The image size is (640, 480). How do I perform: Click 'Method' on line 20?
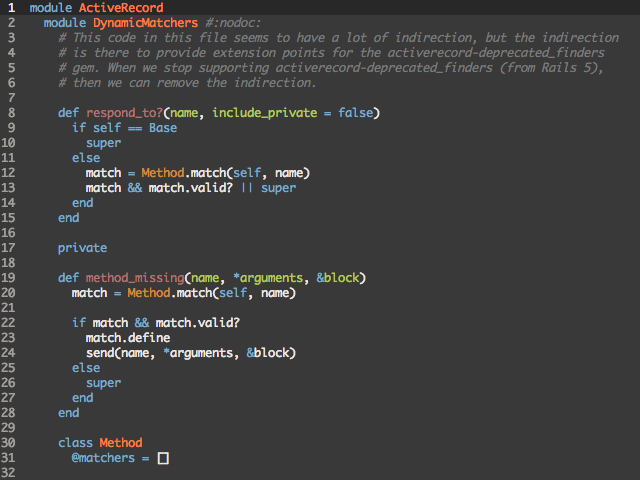149,293
